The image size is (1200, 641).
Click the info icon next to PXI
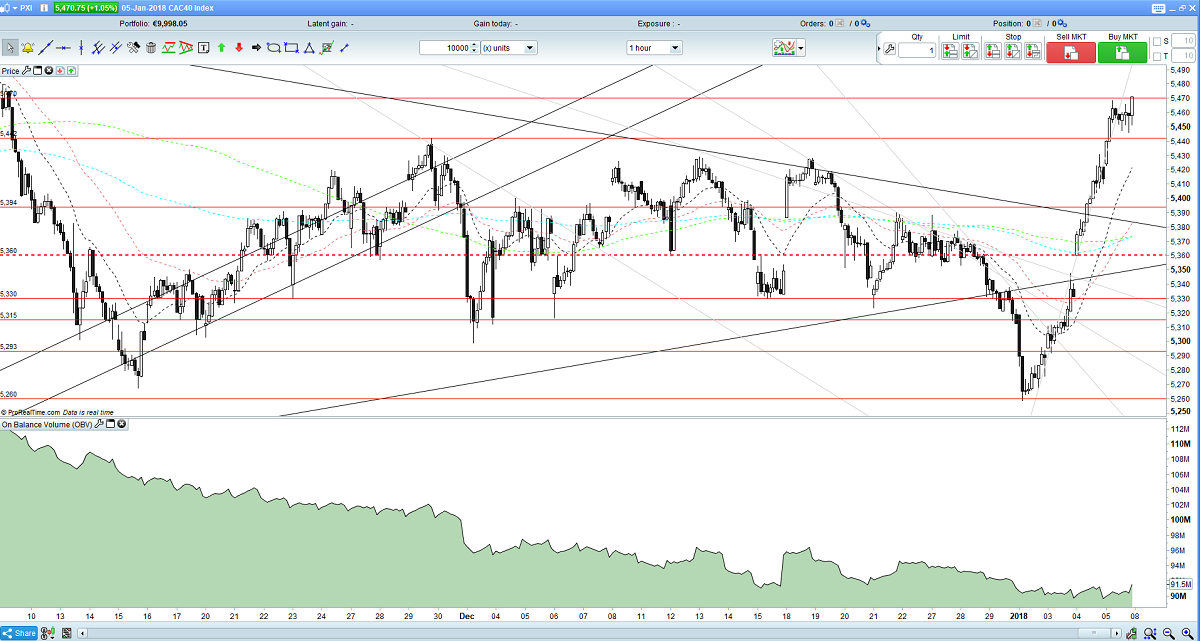44,8
